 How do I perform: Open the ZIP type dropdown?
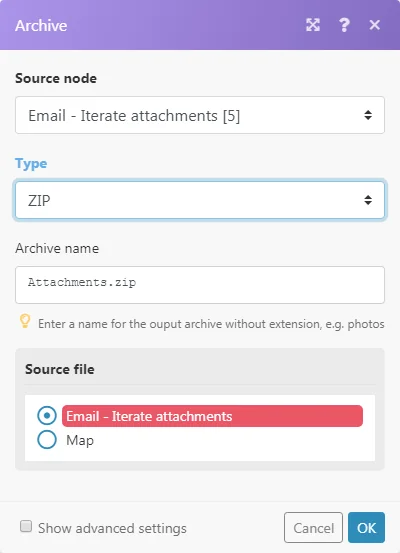tap(200, 200)
